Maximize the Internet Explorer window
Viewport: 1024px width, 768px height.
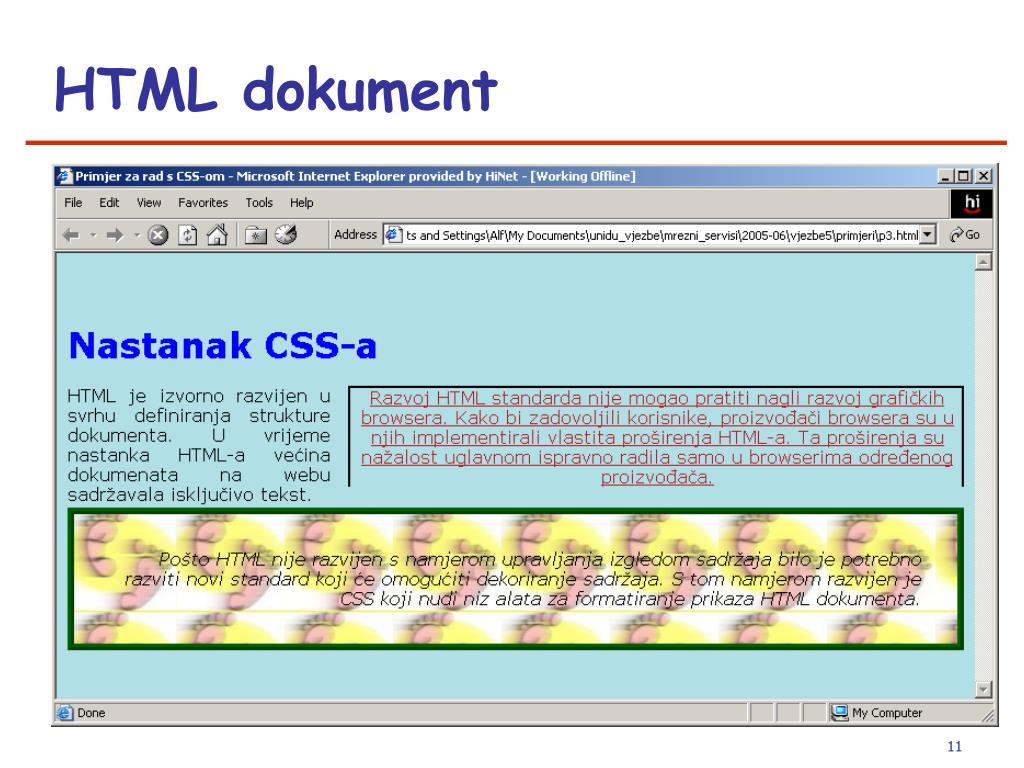point(963,176)
